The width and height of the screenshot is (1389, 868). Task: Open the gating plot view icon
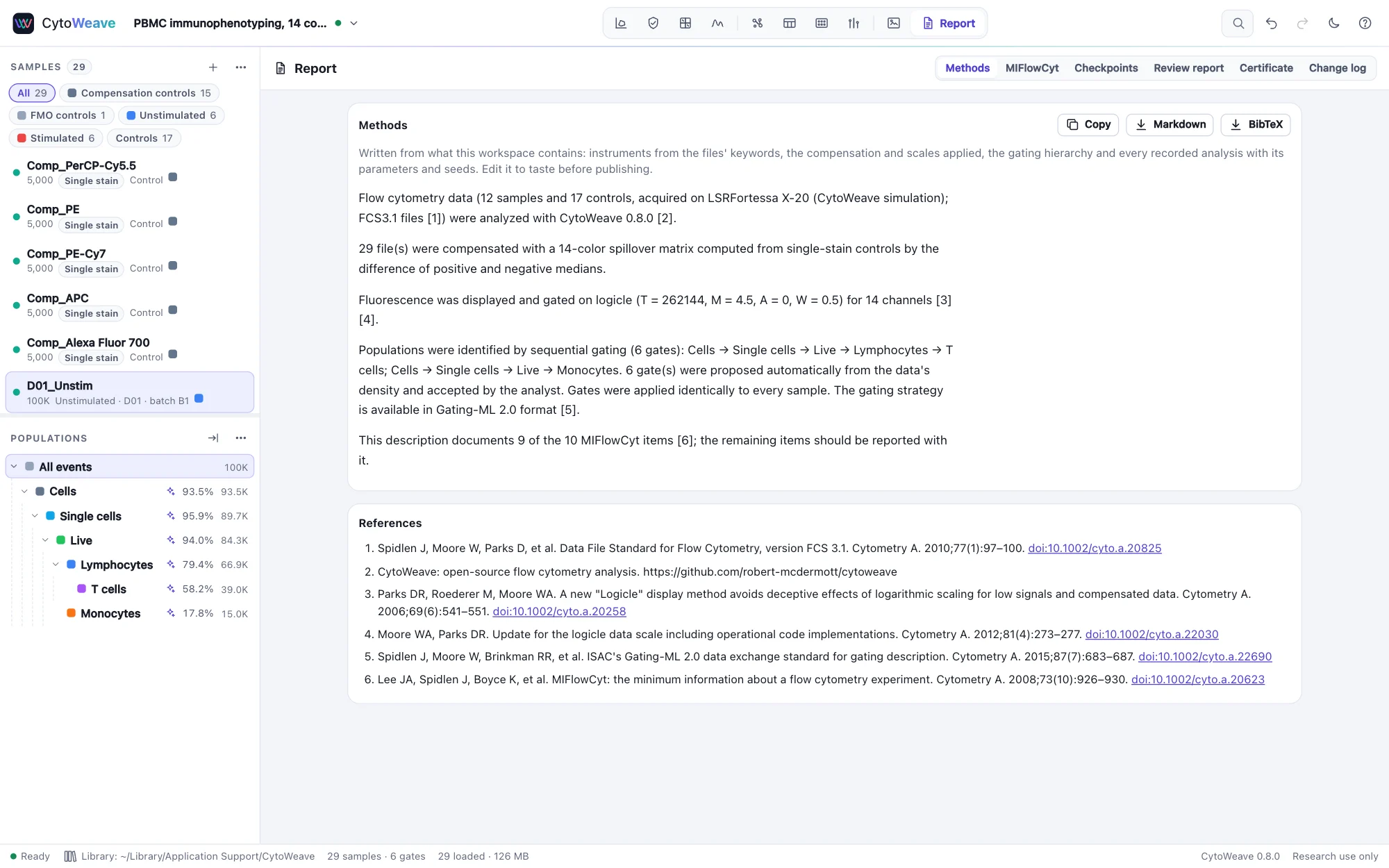coord(621,23)
